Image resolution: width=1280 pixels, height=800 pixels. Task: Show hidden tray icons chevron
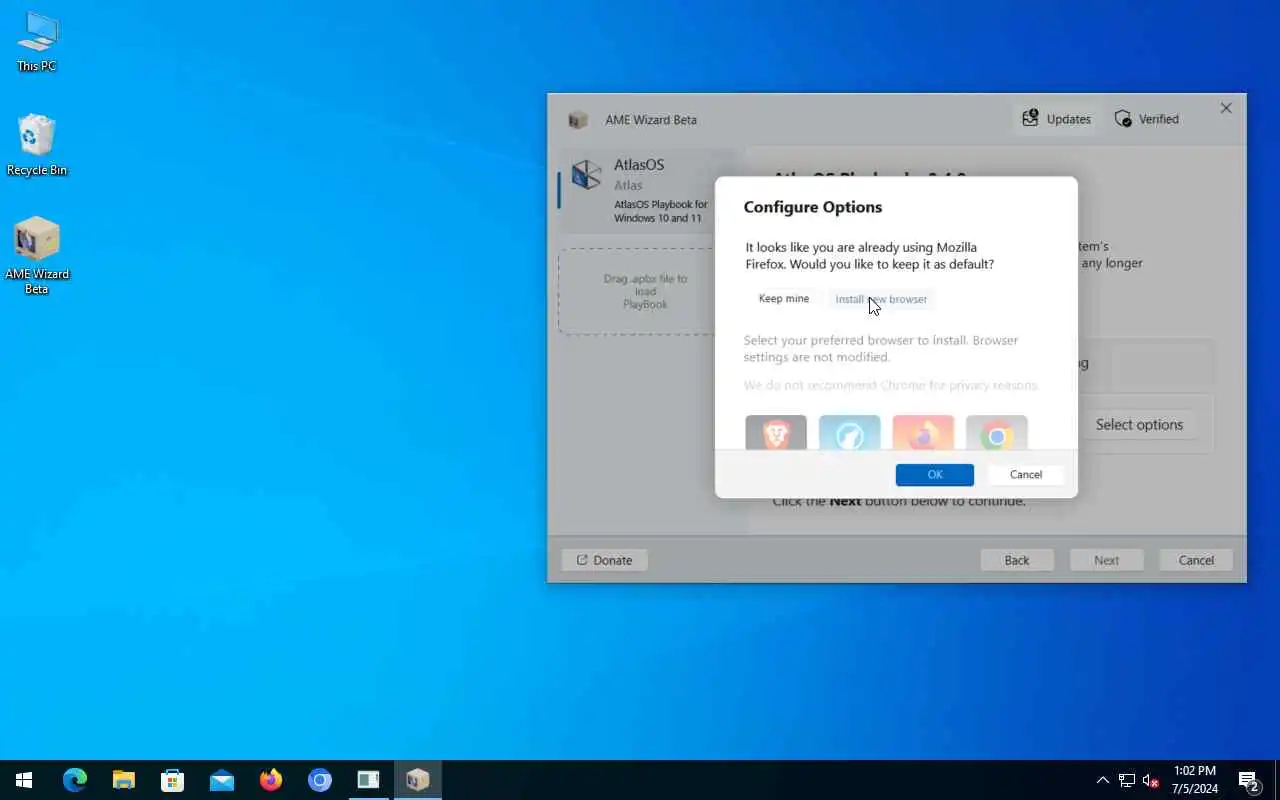(x=1102, y=781)
